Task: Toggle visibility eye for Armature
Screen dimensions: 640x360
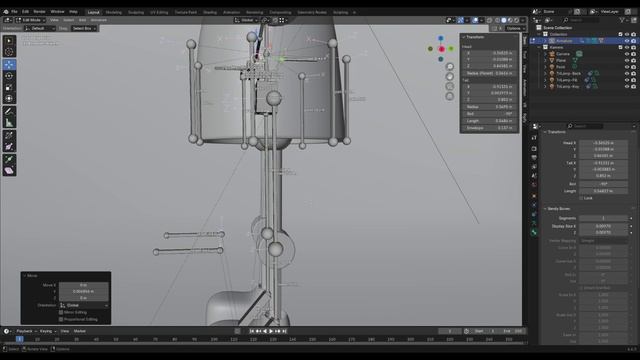Action: tap(627, 41)
